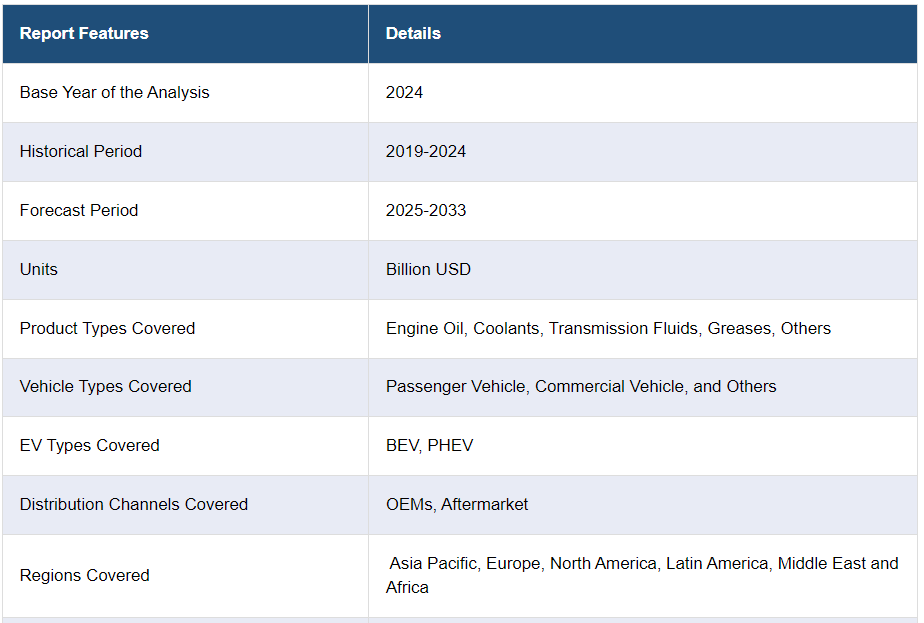Image resolution: width=924 pixels, height=623 pixels.
Task: Select the Vehicle Types Covered label
Action: (105, 387)
